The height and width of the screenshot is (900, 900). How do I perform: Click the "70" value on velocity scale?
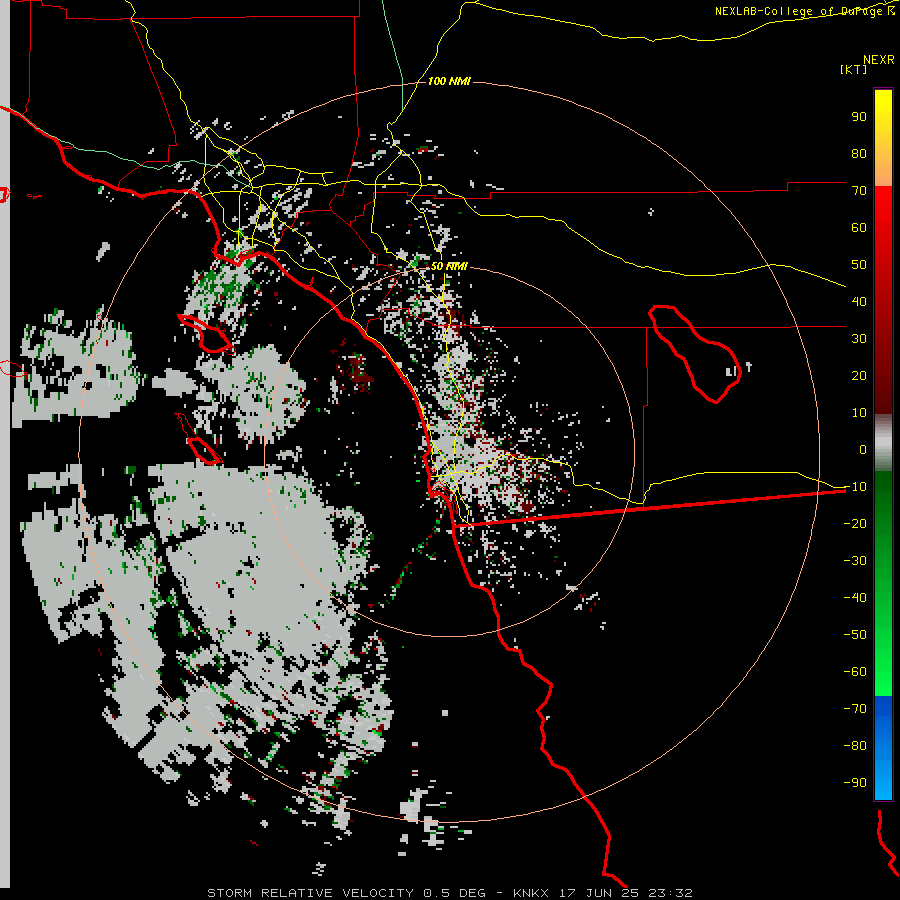(859, 191)
